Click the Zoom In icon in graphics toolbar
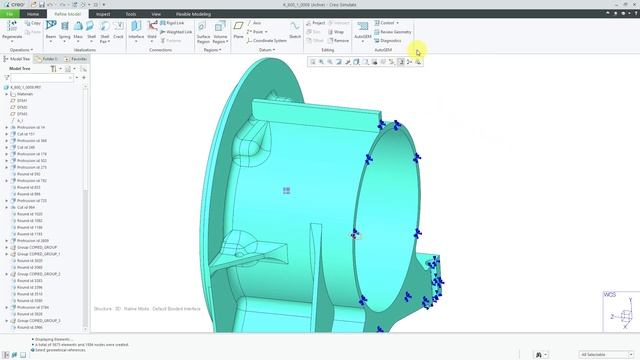Image resolution: width=640 pixels, height=360 pixels. click(321, 62)
